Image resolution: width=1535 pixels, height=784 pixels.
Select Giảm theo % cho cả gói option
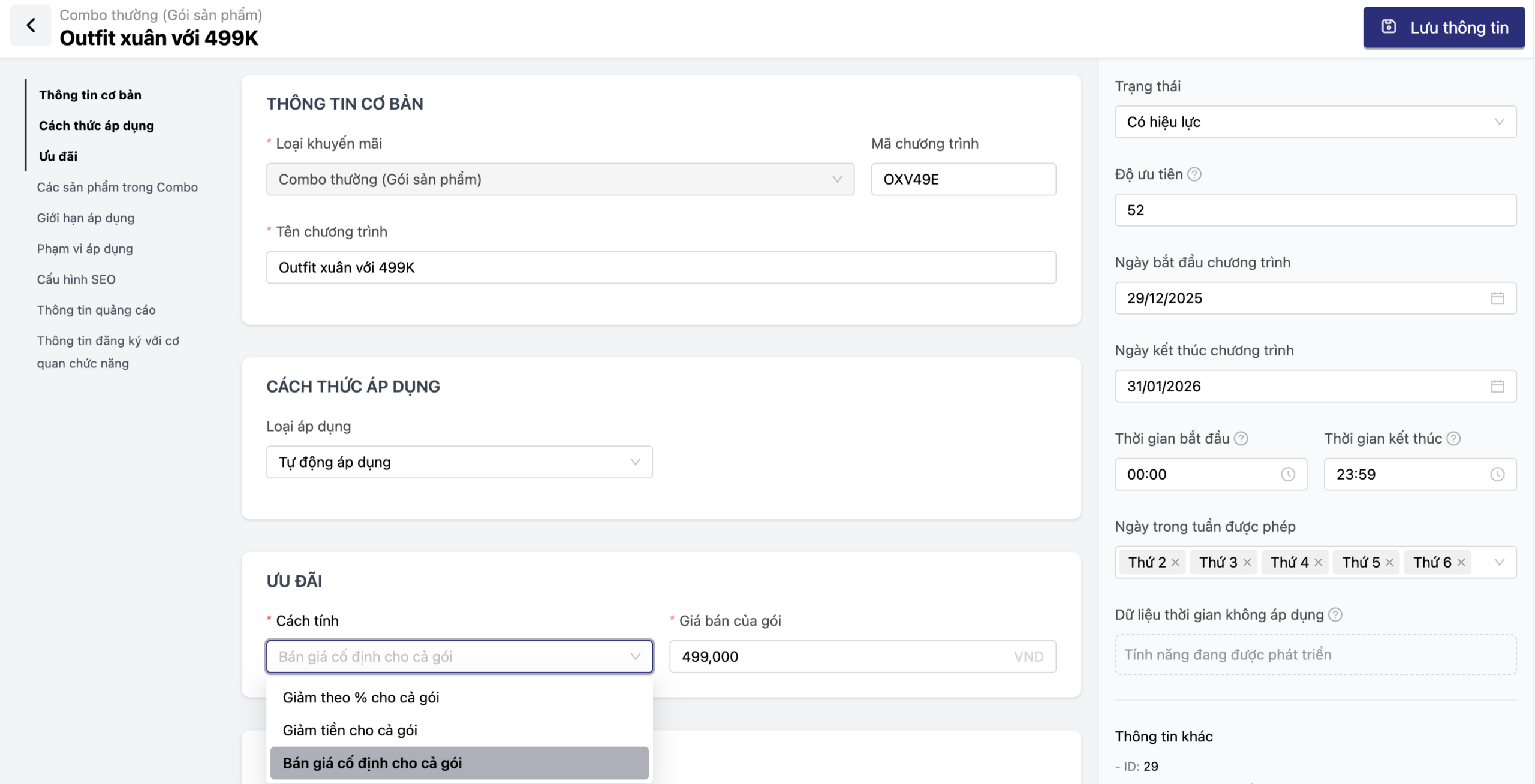pos(361,698)
